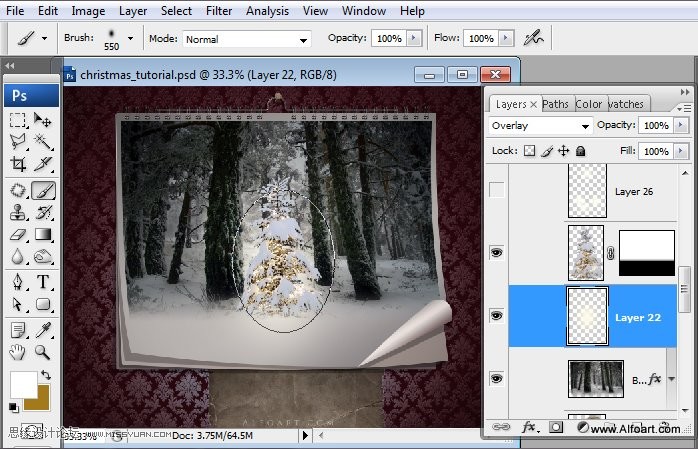Select the Gradient tool
The width and height of the screenshot is (698, 449).
coord(43,235)
